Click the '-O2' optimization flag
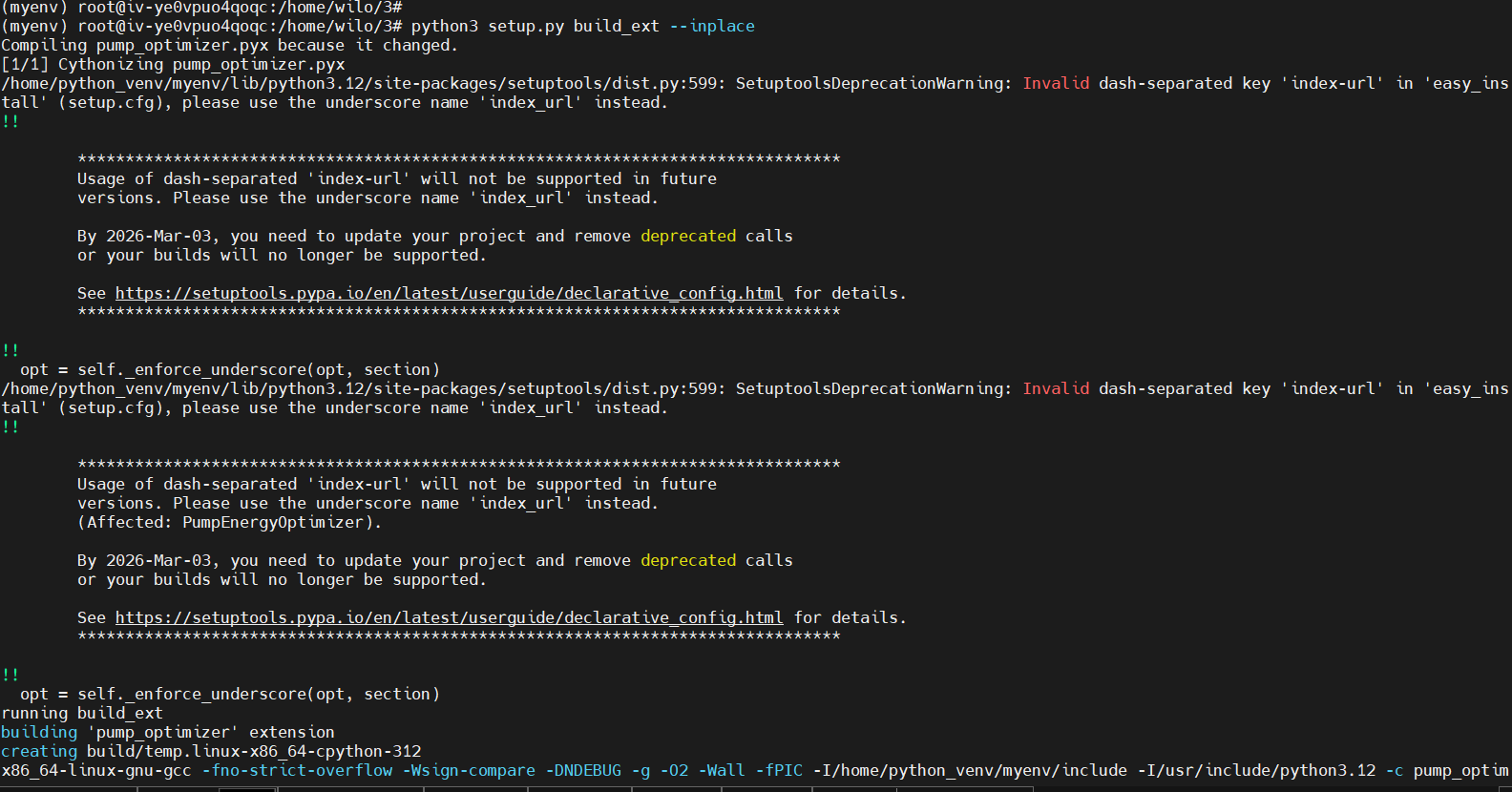The width and height of the screenshot is (1512, 792). [674, 770]
